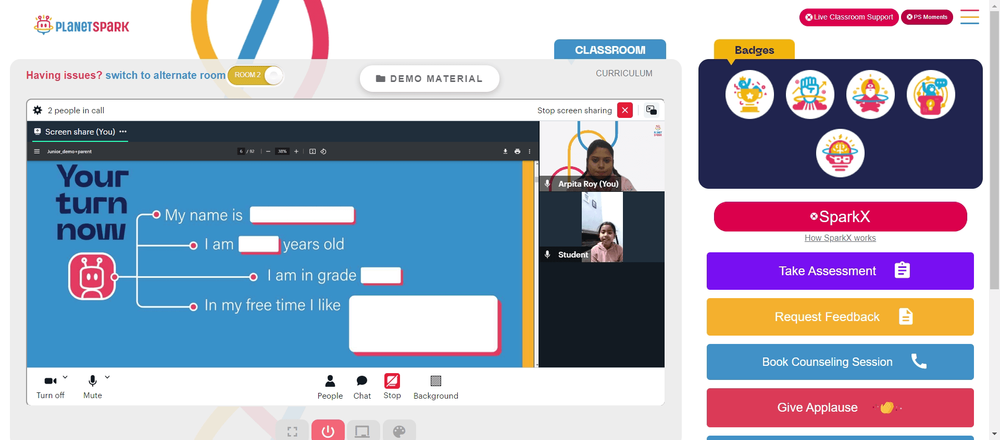Click the PlanetSpark logo
This screenshot has width=1000, height=440.
coord(82,26)
